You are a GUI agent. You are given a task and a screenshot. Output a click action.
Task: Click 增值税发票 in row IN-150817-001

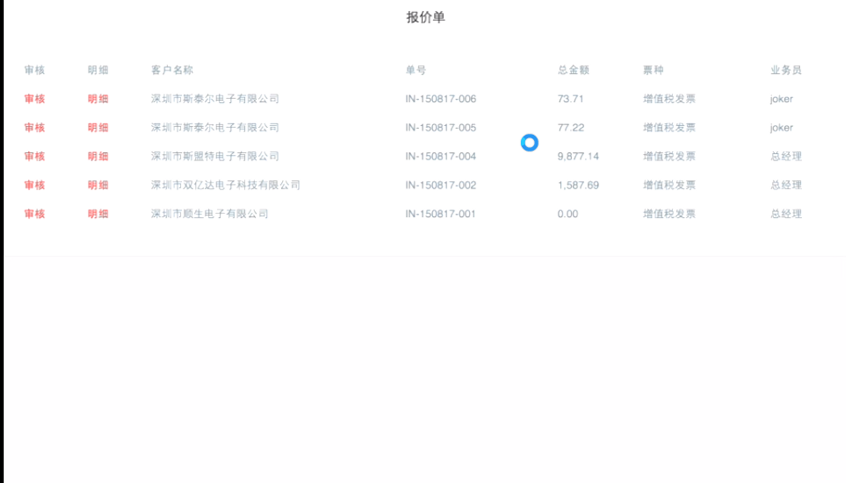click(669, 214)
